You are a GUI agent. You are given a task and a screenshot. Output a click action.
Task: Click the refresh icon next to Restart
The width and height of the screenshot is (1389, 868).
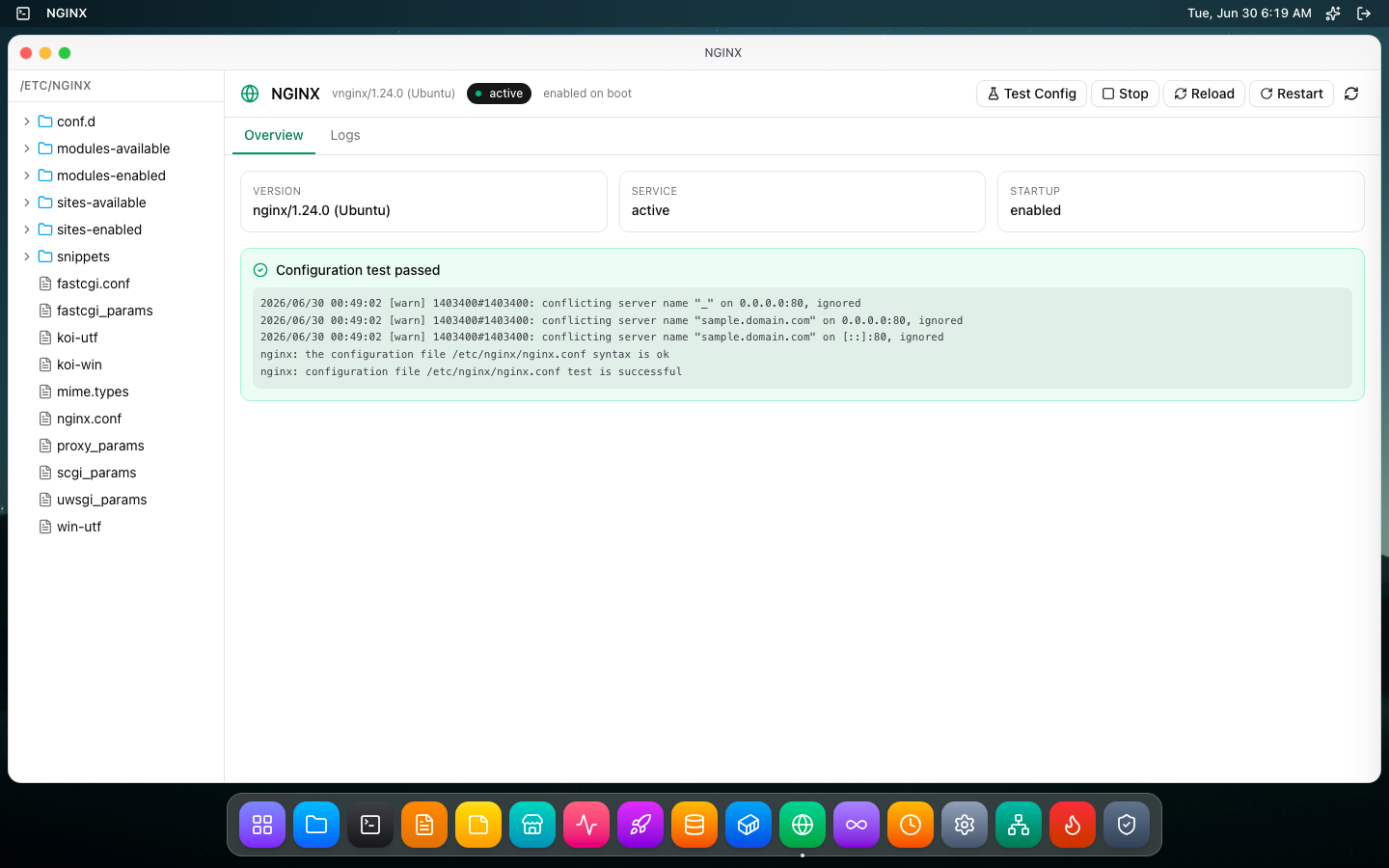pyautogui.click(x=1351, y=94)
